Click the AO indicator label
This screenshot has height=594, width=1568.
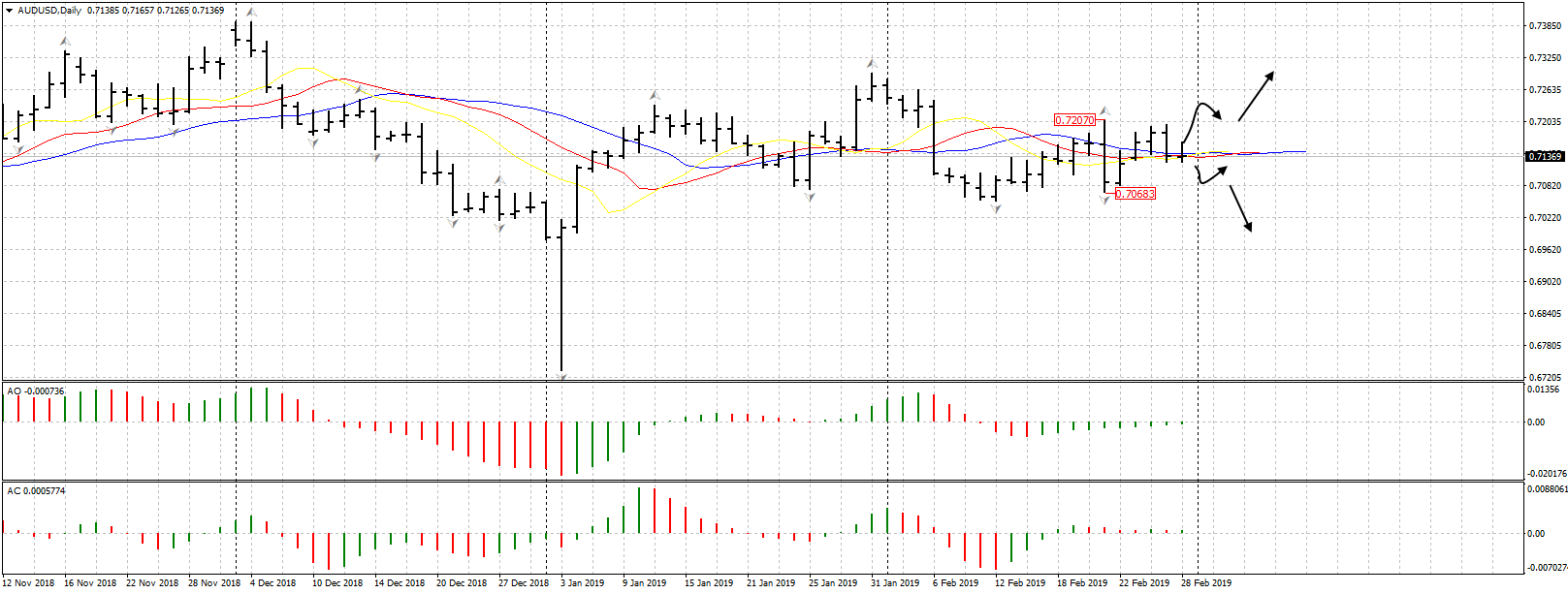[x=36, y=391]
